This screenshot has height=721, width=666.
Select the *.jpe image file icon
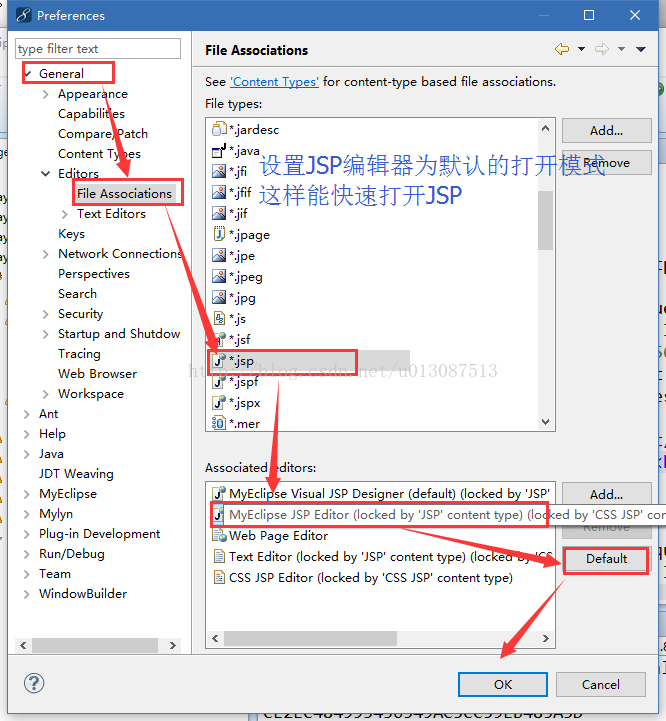pos(219,255)
